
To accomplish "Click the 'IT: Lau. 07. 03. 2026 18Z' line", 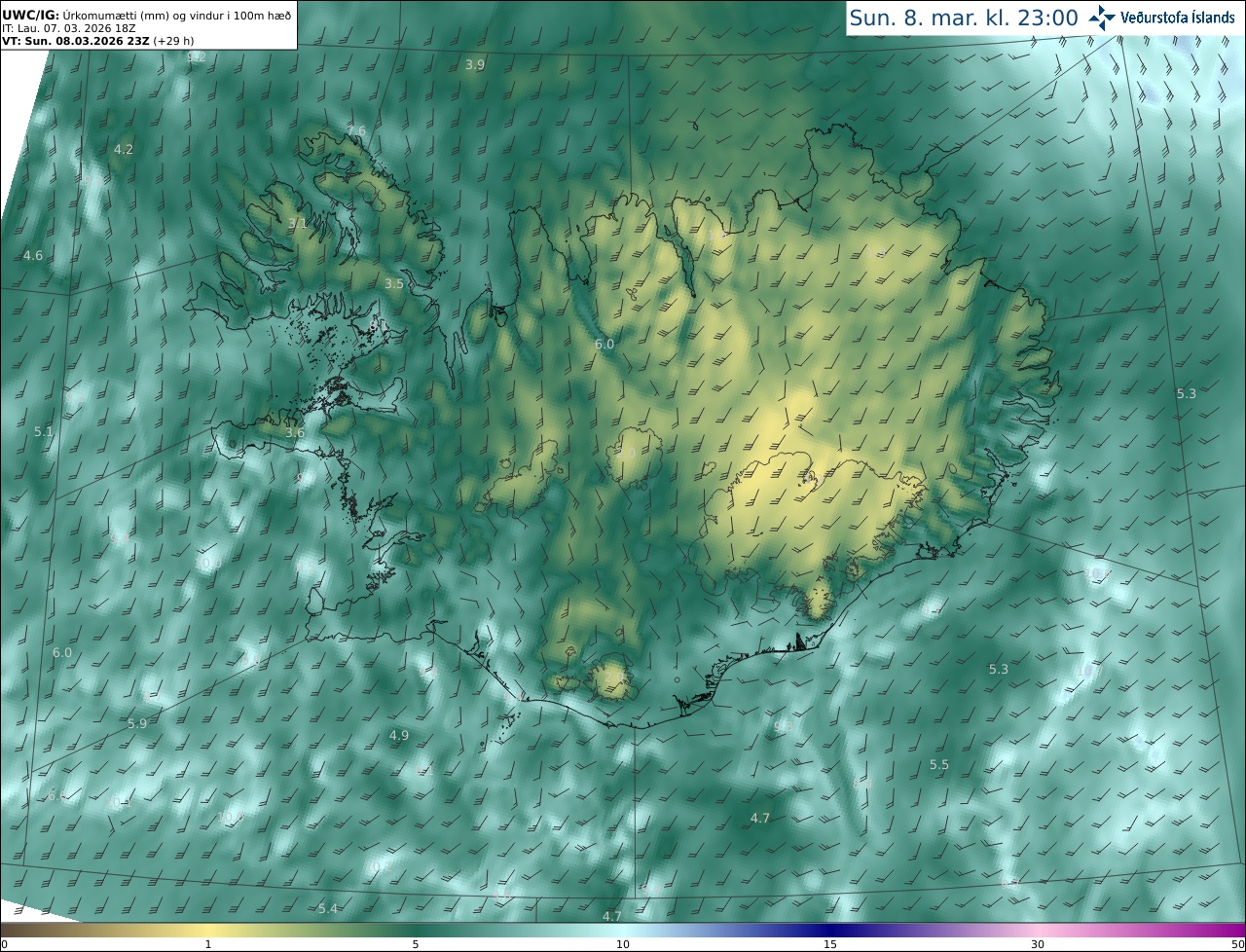I will (70, 29).
